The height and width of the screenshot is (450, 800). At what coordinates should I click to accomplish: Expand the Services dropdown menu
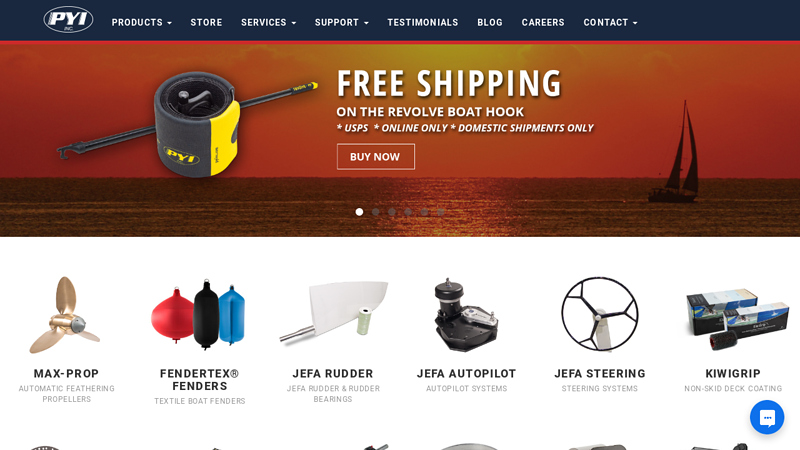pyautogui.click(x=268, y=22)
